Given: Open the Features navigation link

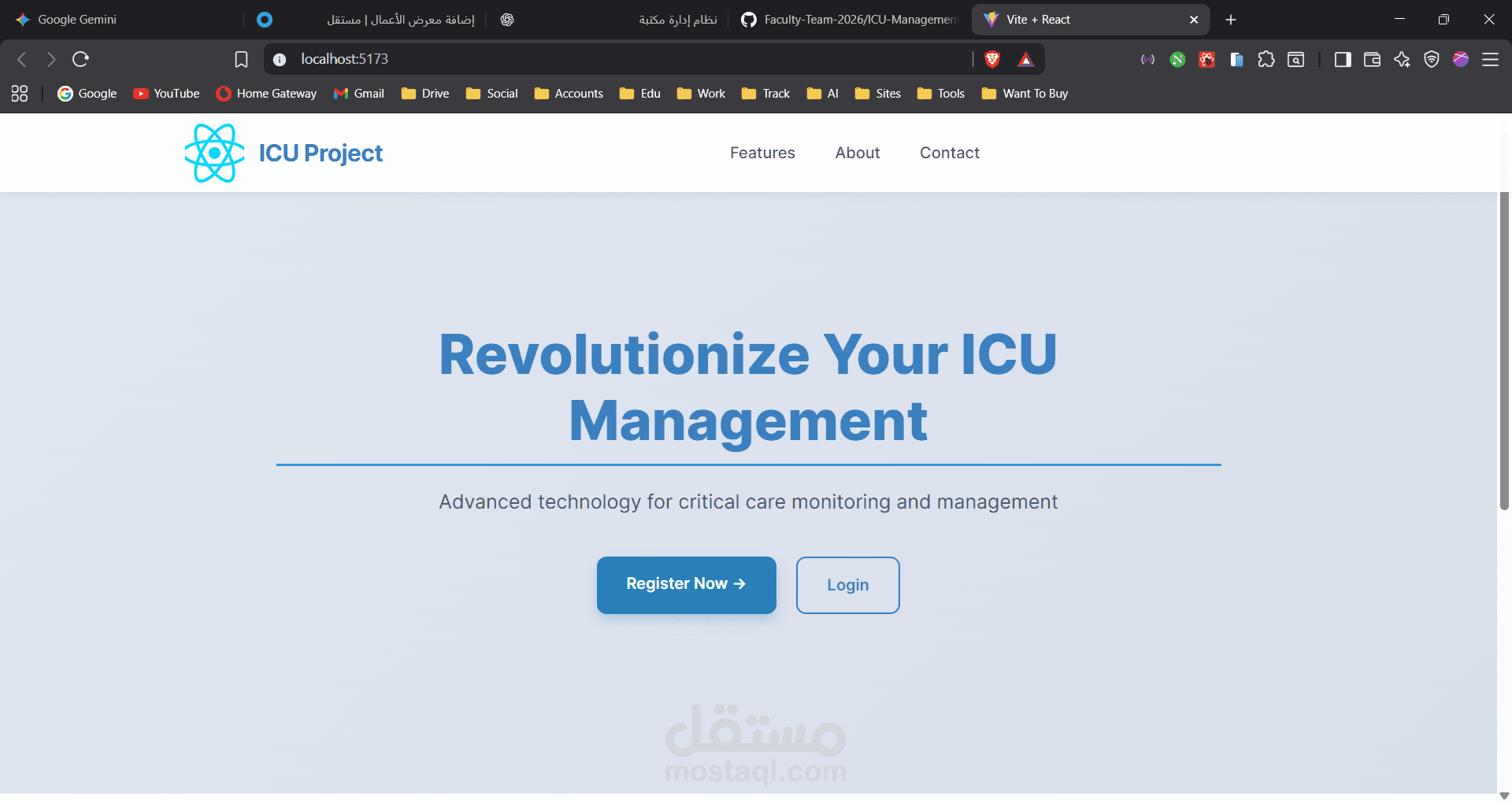Looking at the screenshot, I should pos(762,153).
